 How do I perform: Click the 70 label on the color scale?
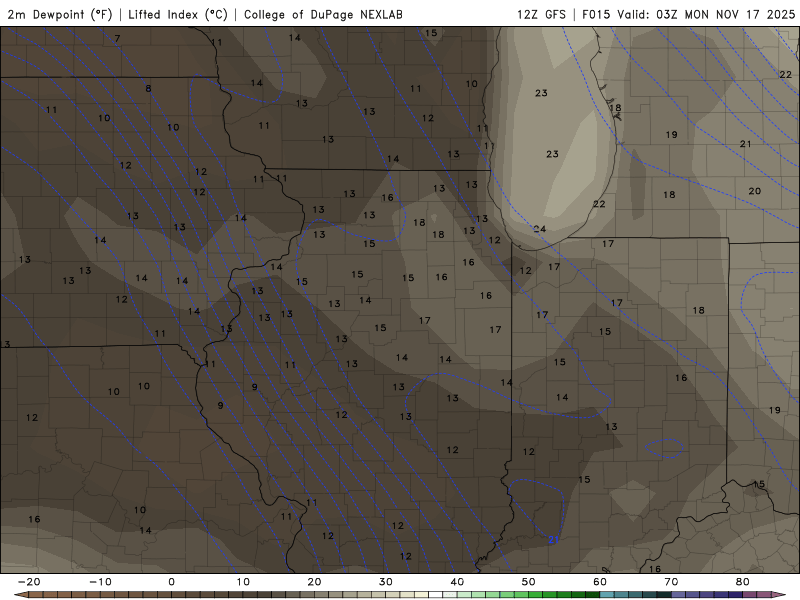pyautogui.click(x=671, y=582)
